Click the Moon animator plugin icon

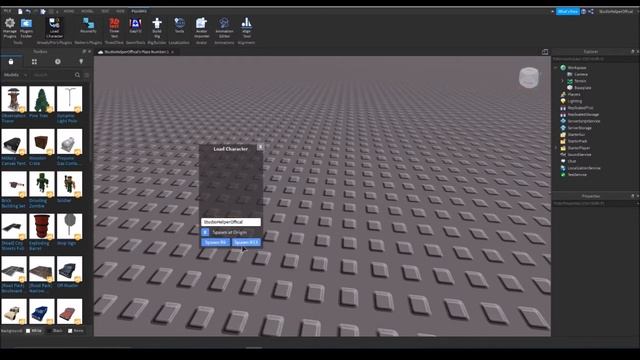pyautogui.click(x=88, y=26)
